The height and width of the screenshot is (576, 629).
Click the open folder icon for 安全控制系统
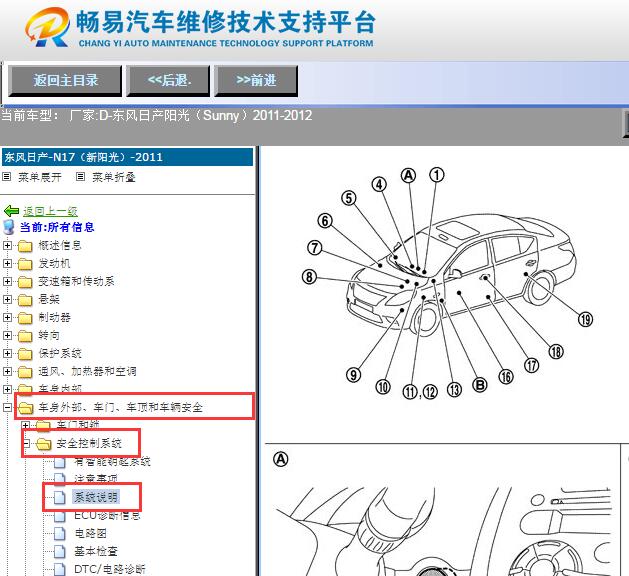(43, 444)
